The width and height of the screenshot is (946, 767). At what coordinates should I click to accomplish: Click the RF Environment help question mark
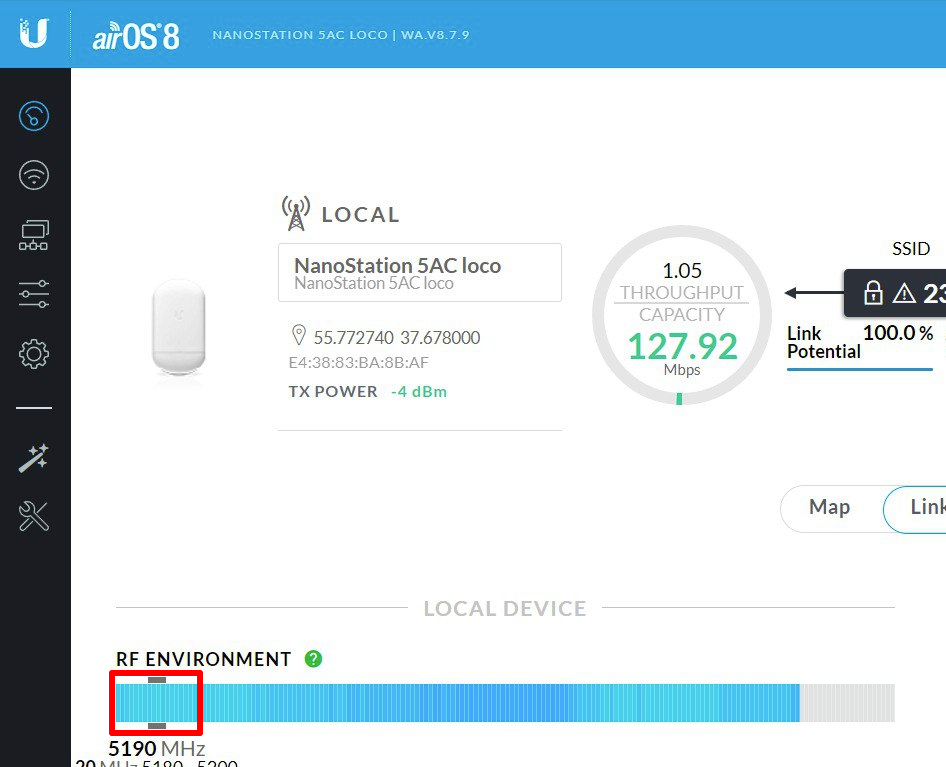click(313, 658)
